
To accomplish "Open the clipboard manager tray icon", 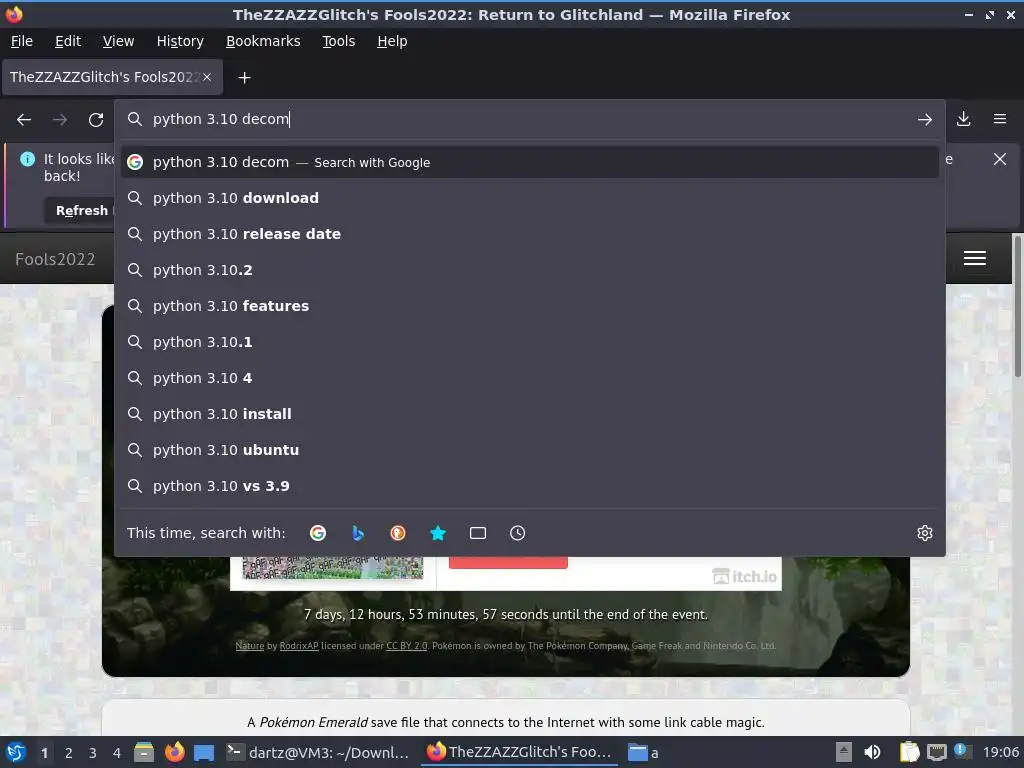I will tap(909, 752).
